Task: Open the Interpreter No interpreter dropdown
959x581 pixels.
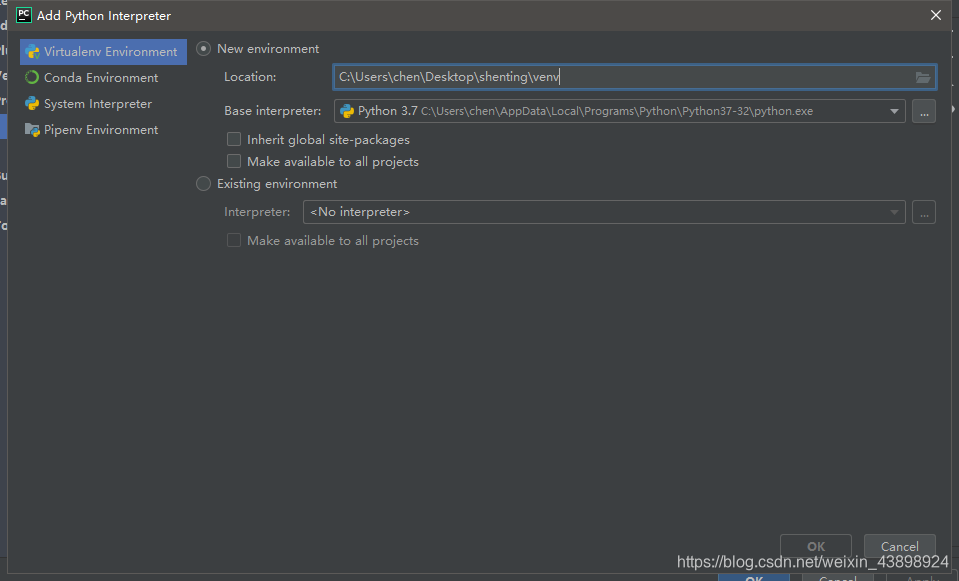Action: [x=604, y=212]
